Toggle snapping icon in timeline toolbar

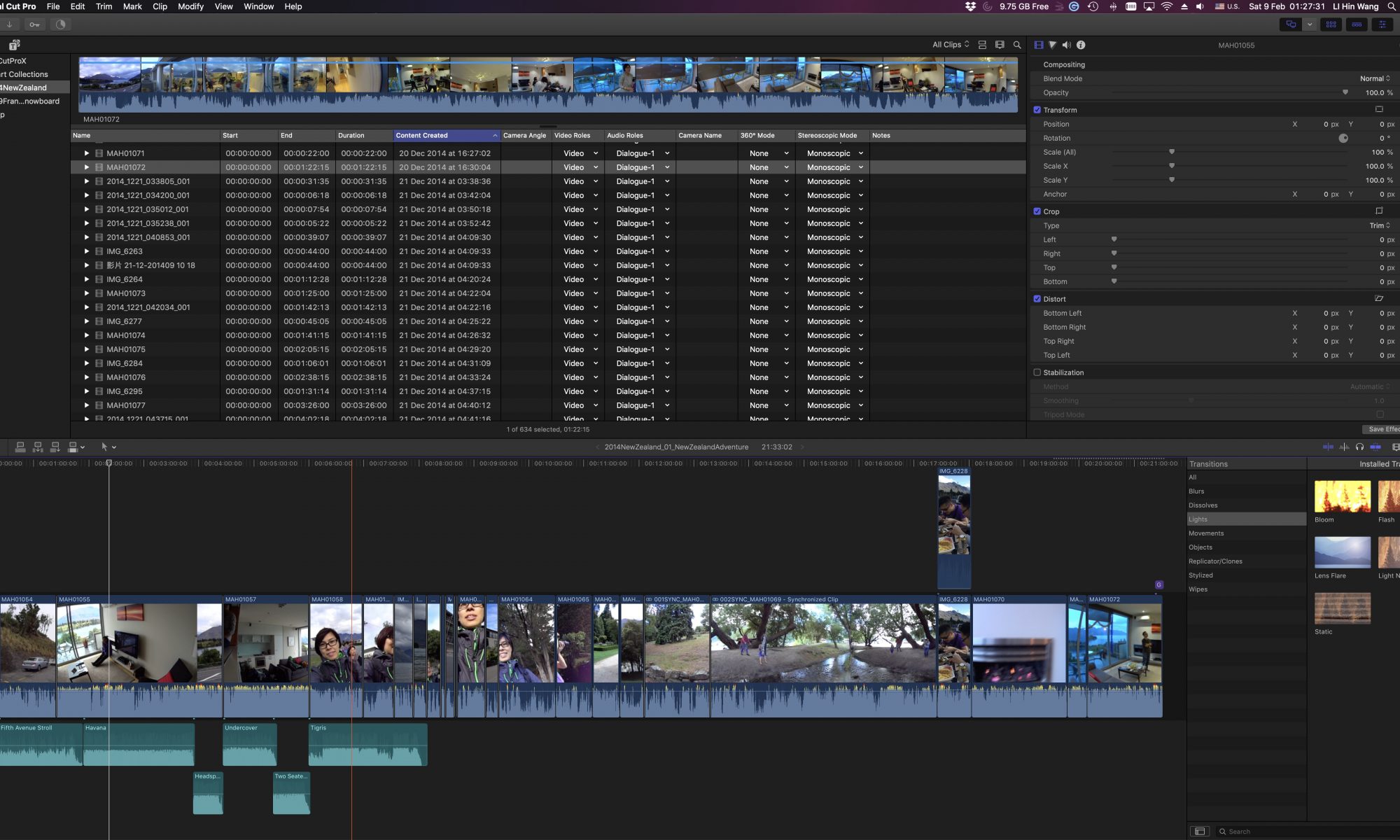click(x=1375, y=447)
